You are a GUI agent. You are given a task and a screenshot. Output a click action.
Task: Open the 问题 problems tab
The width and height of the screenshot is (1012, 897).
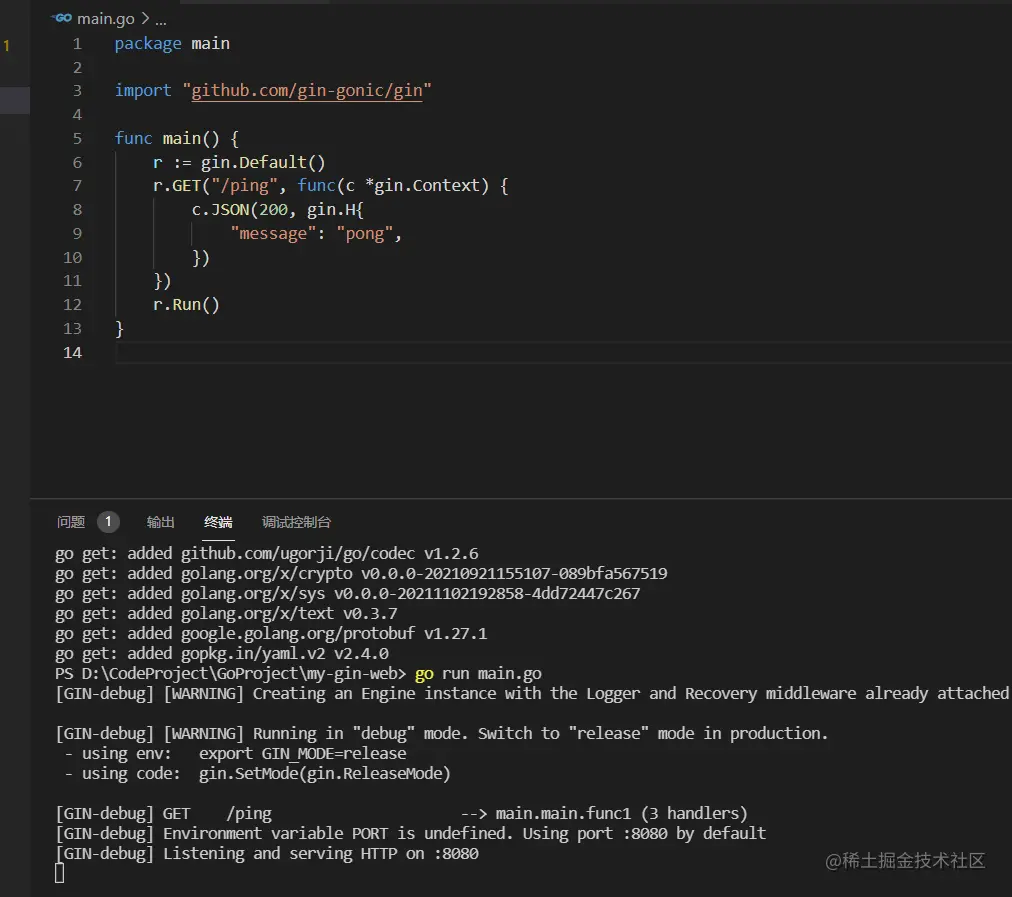pyautogui.click(x=71, y=522)
